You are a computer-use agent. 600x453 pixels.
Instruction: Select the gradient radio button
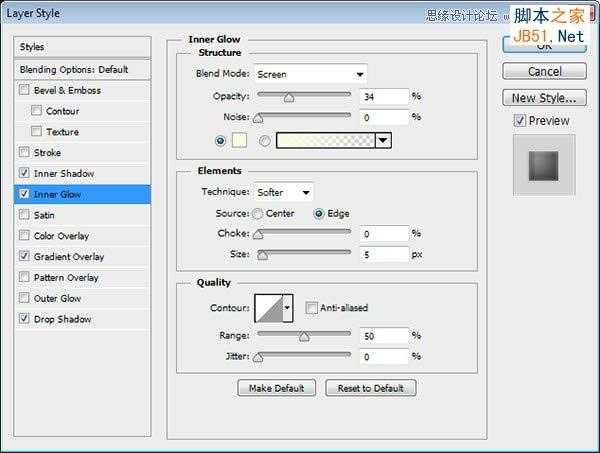tap(265, 141)
